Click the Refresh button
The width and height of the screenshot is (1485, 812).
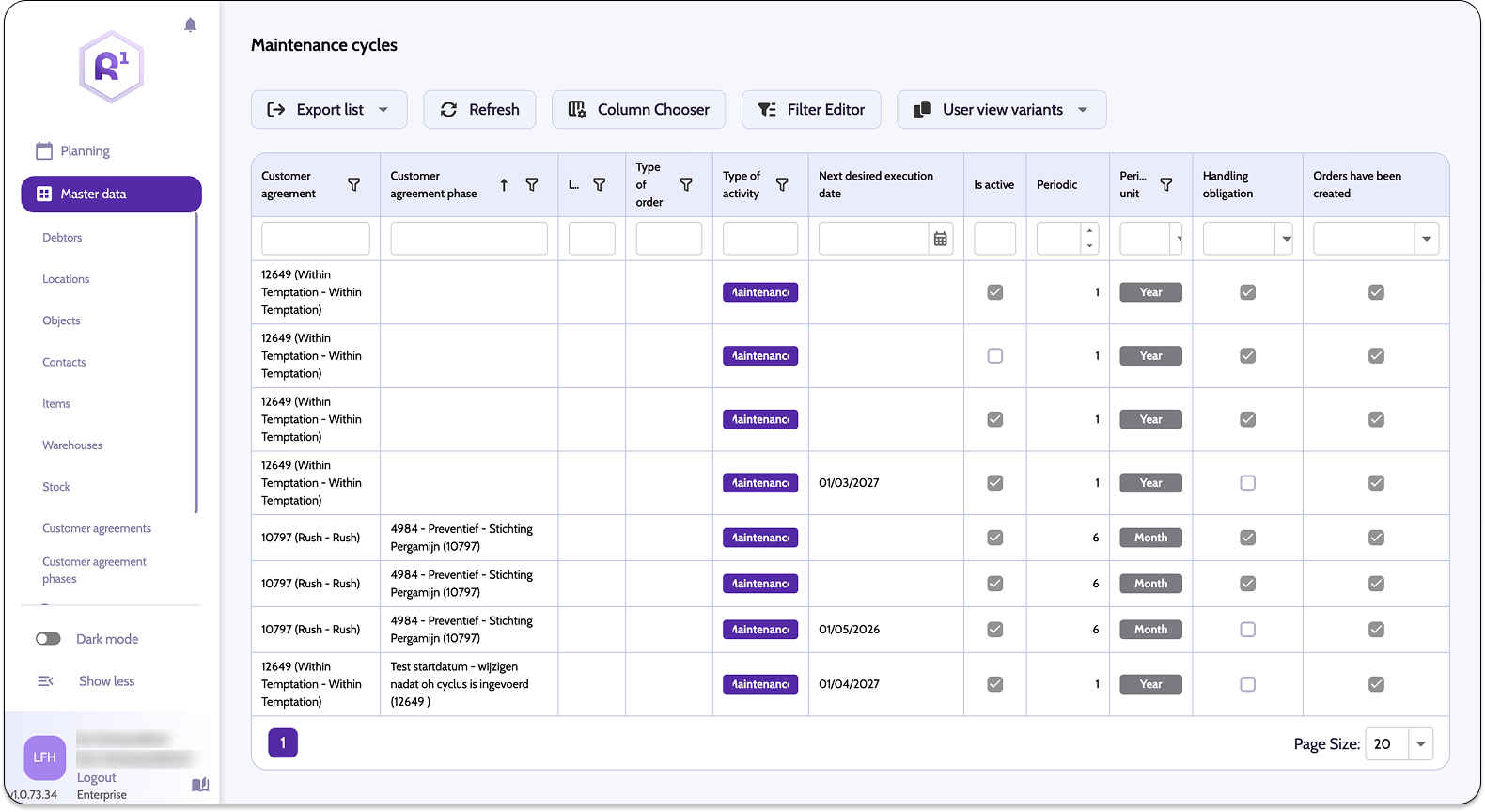tap(479, 110)
